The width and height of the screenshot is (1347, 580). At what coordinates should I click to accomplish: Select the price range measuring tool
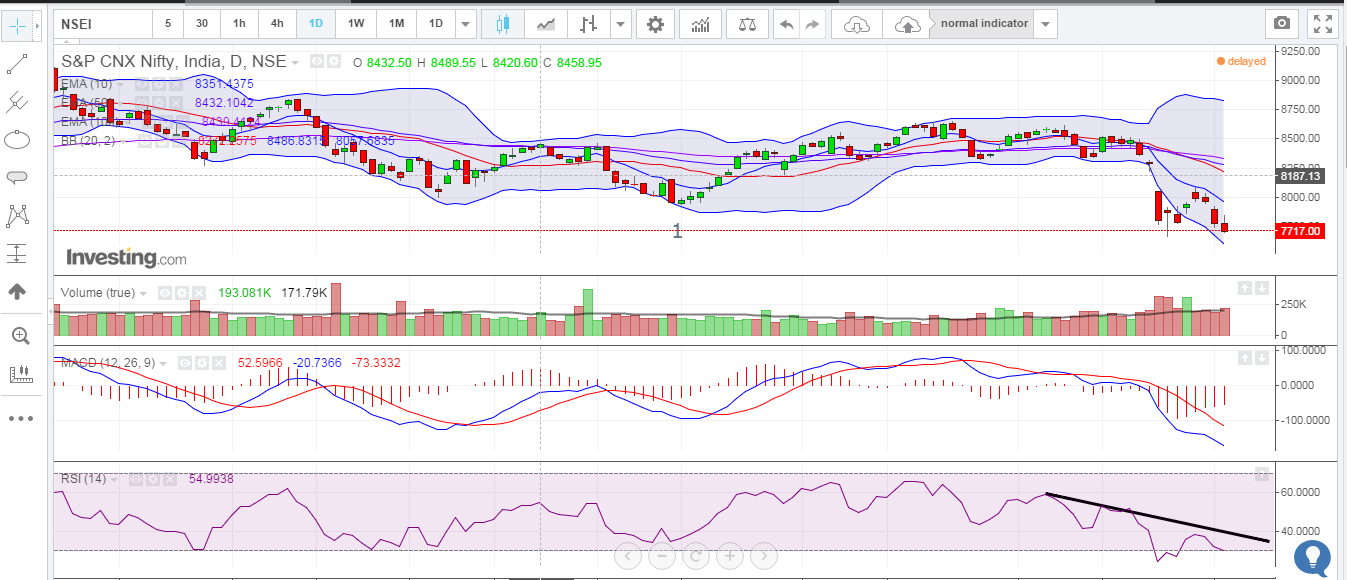tap(17, 253)
